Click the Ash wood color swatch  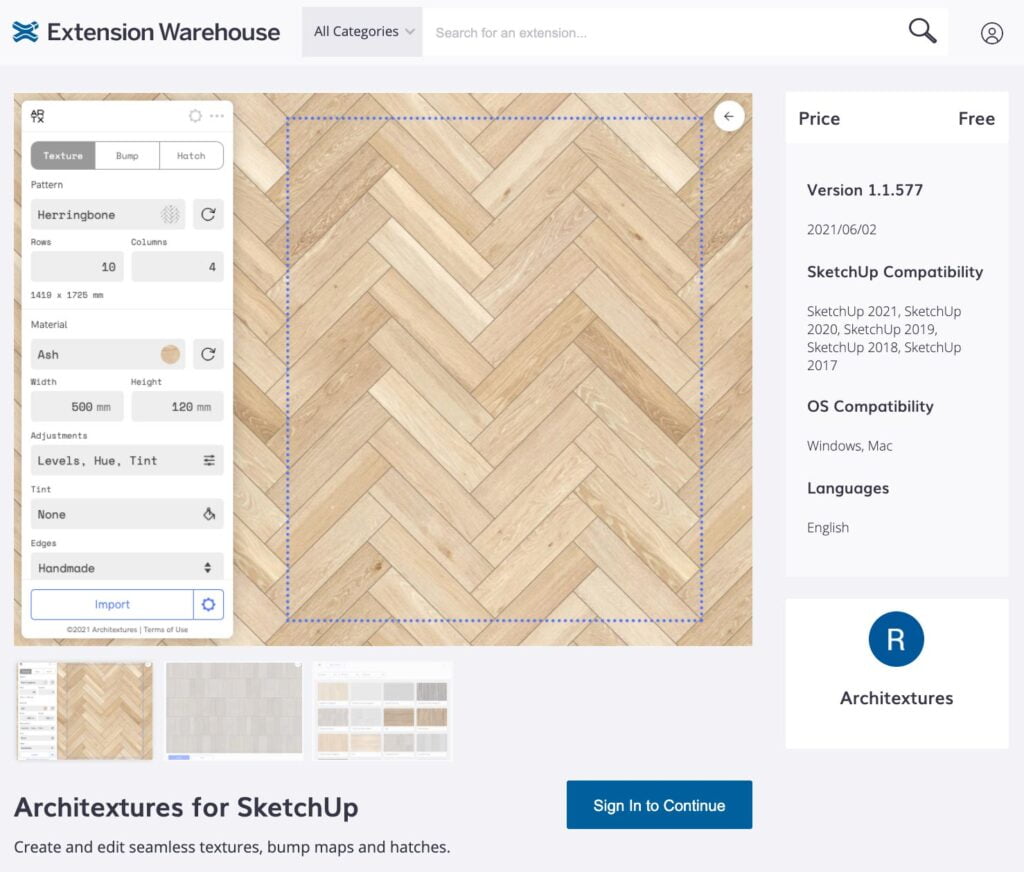click(170, 354)
